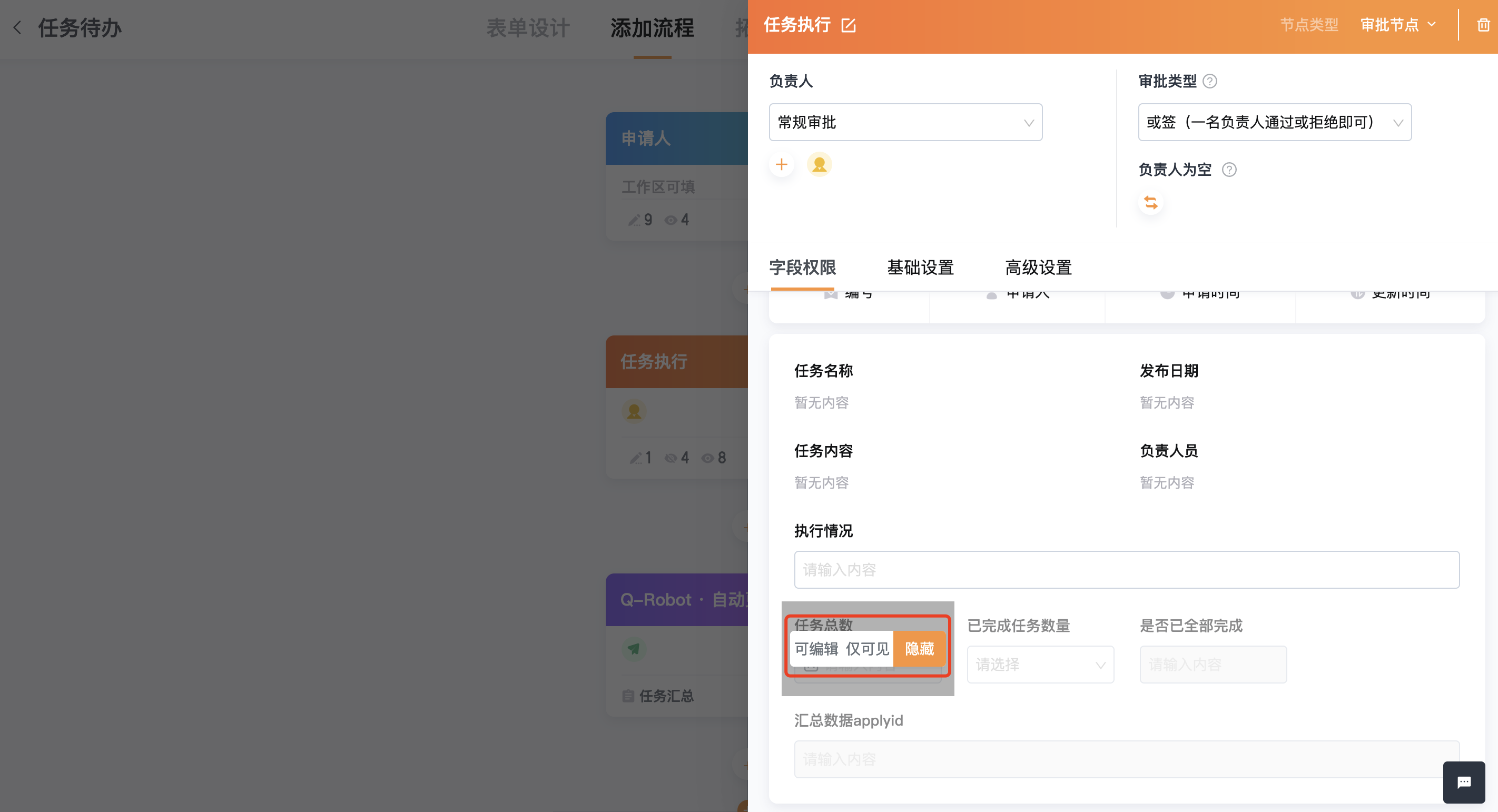The image size is (1498, 812).
Task: Edit the 任务执行 node name
Action: click(x=849, y=25)
